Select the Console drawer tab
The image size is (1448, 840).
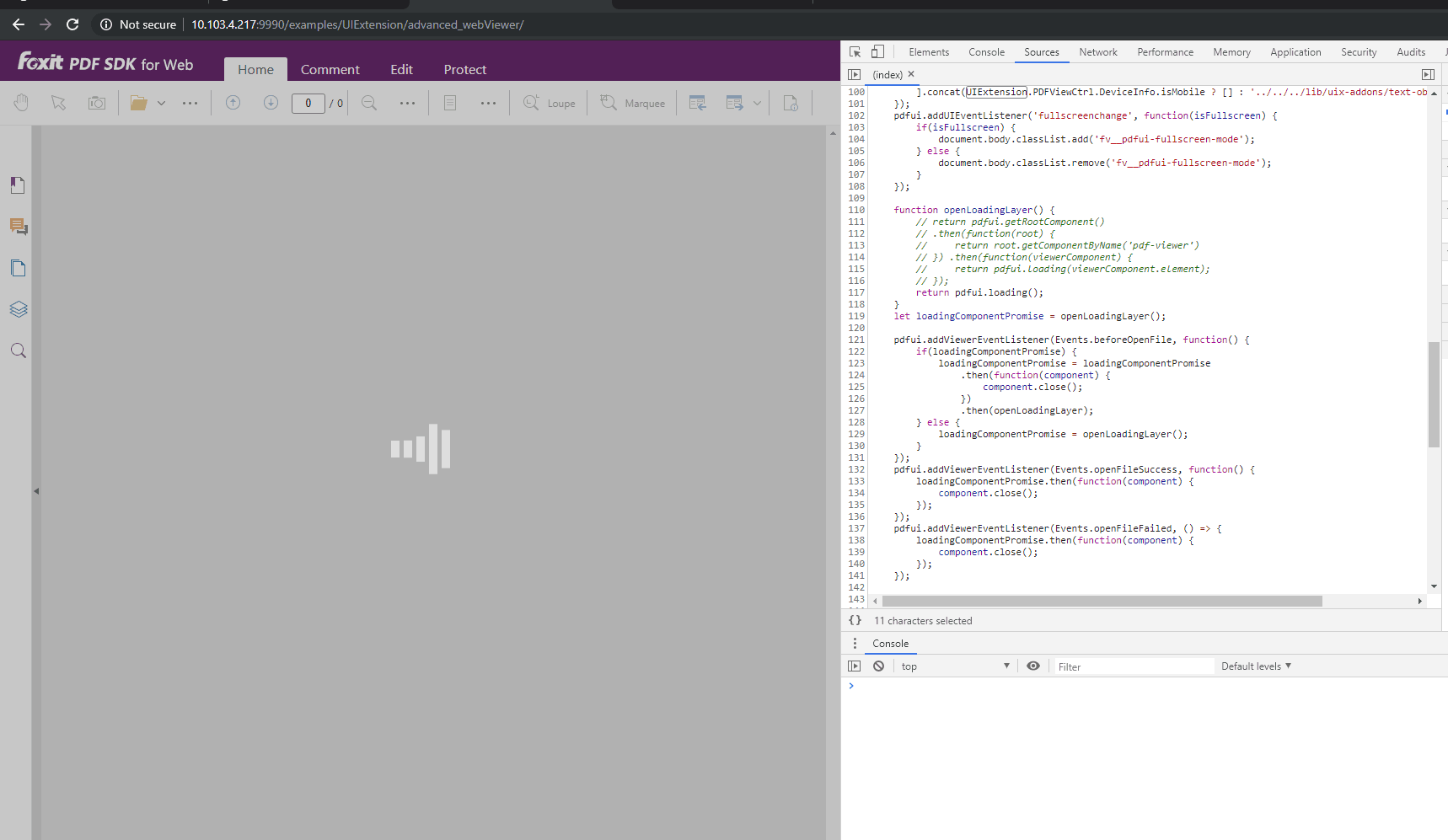tap(890, 643)
